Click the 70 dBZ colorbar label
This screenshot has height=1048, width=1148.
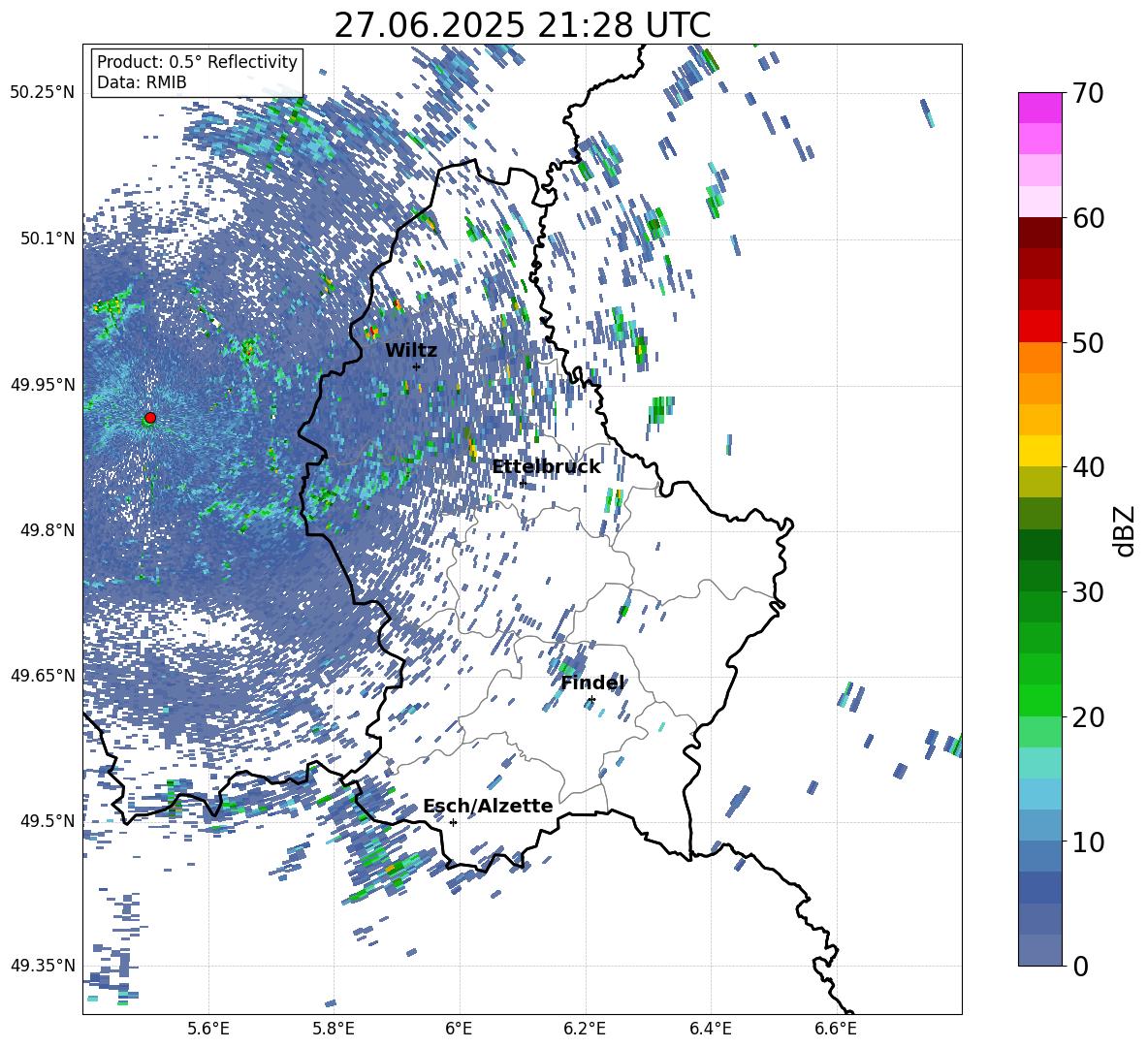(1088, 93)
